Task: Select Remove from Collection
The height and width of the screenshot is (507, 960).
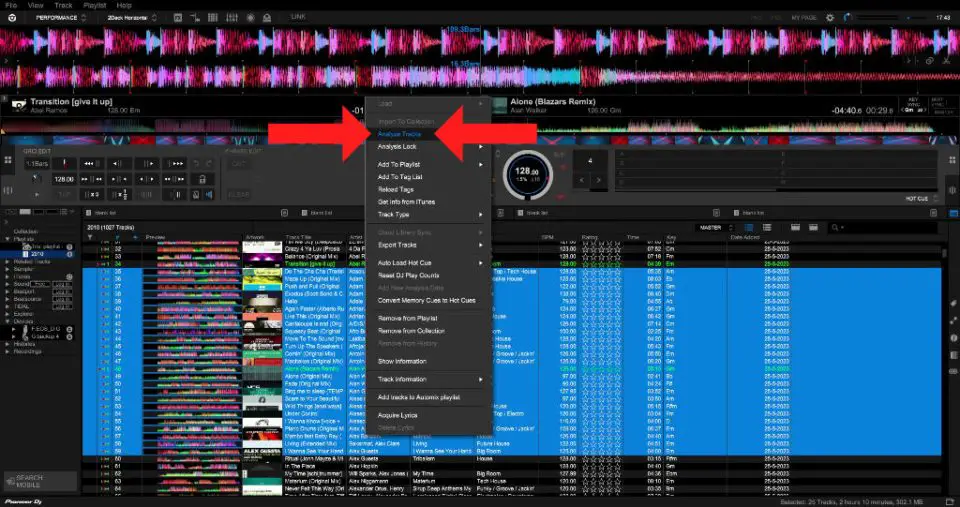Action: (x=411, y=331)
